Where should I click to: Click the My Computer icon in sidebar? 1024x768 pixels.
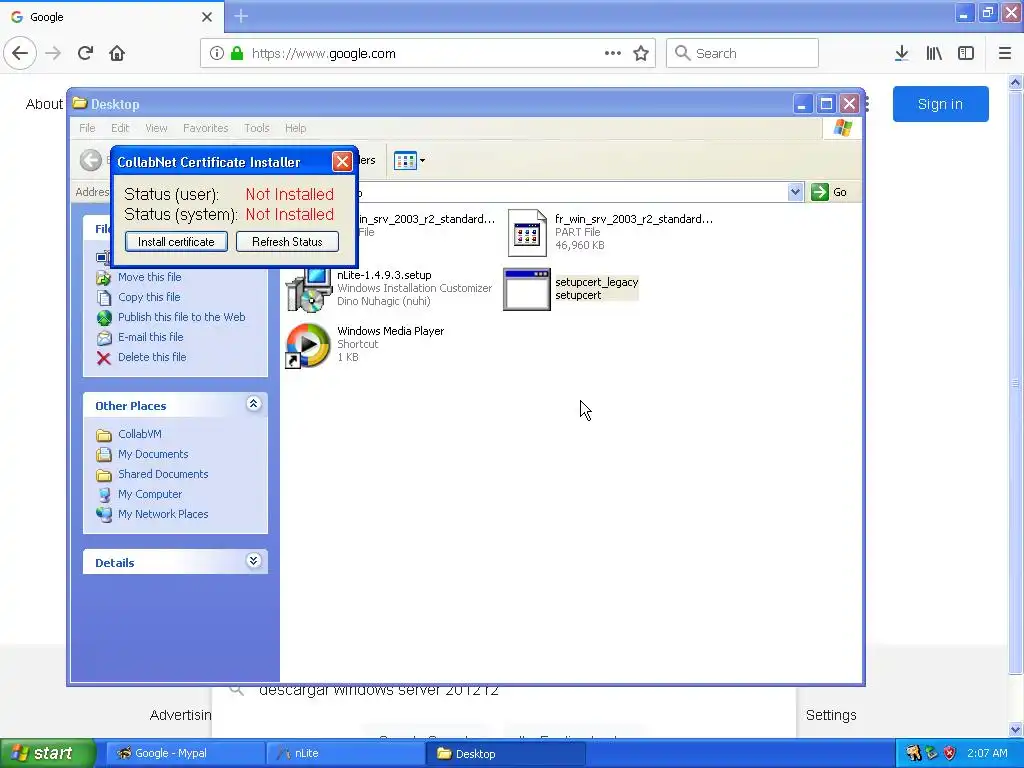click(x=104, y=495)
